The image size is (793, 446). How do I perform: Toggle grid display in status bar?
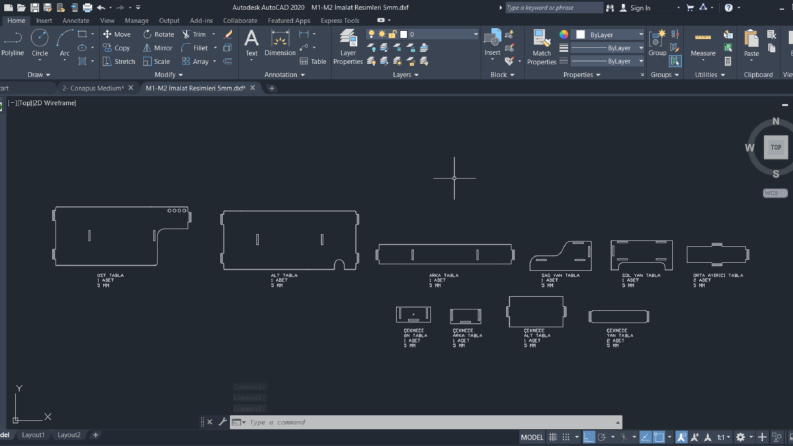553,437
